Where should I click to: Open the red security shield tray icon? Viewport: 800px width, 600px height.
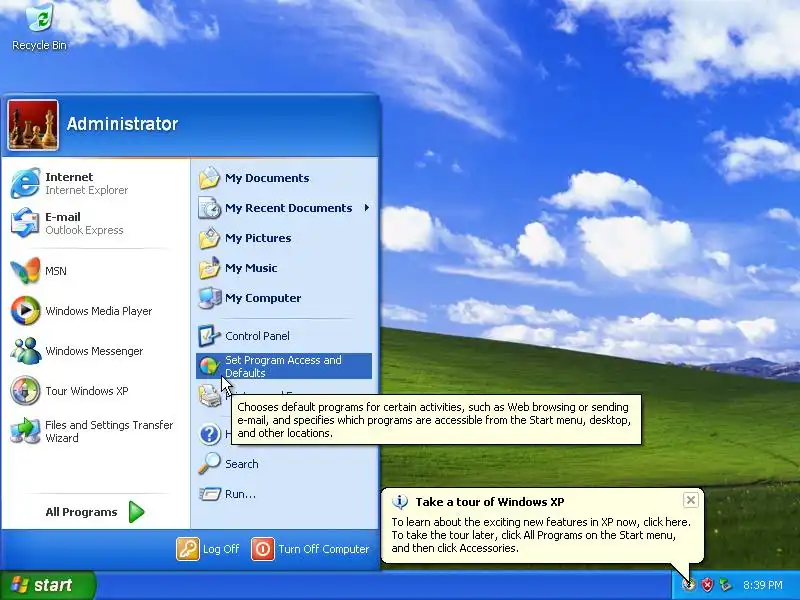tap(707, 585)
